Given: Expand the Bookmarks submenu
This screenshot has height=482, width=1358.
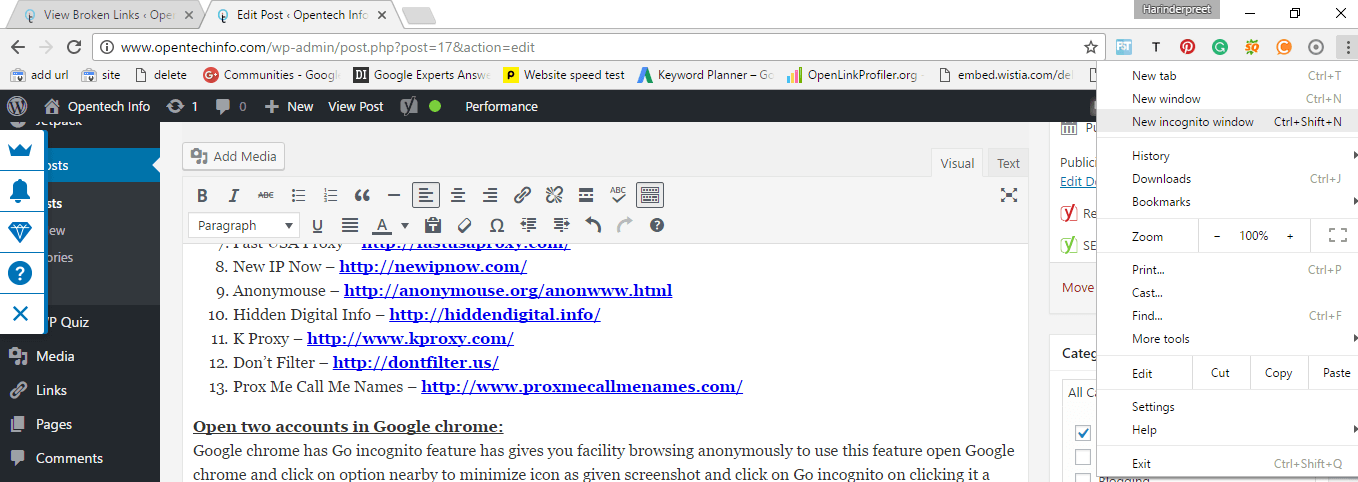Looking at the screenshot, I should pos(1227,201).
